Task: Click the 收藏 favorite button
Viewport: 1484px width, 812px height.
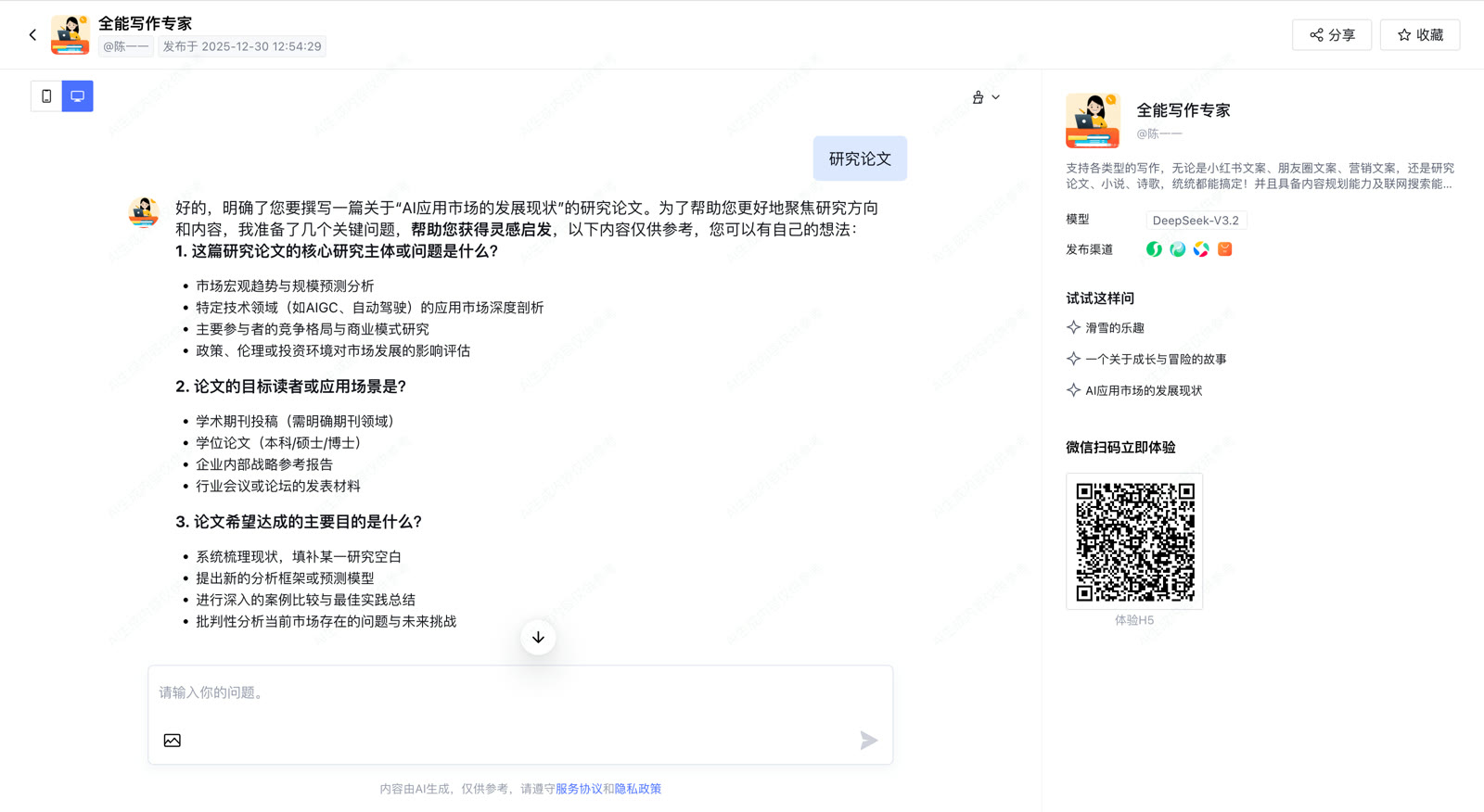Action: click(x=1420, y=35)
